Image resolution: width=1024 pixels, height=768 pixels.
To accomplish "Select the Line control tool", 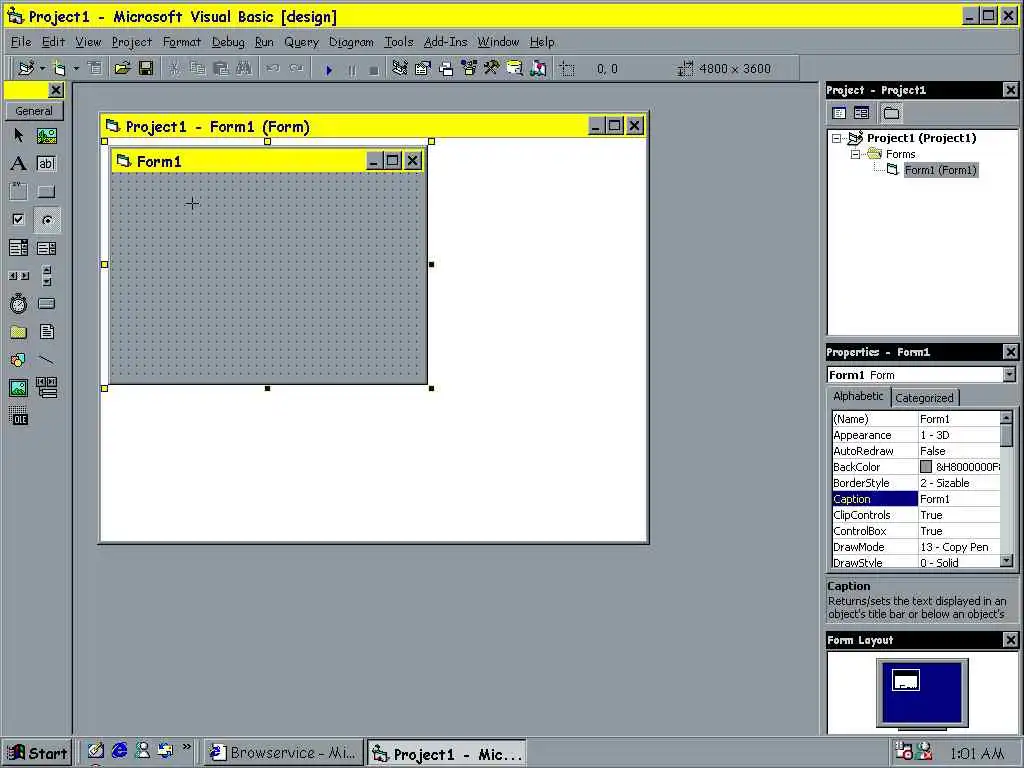I will tap(46, 360).
